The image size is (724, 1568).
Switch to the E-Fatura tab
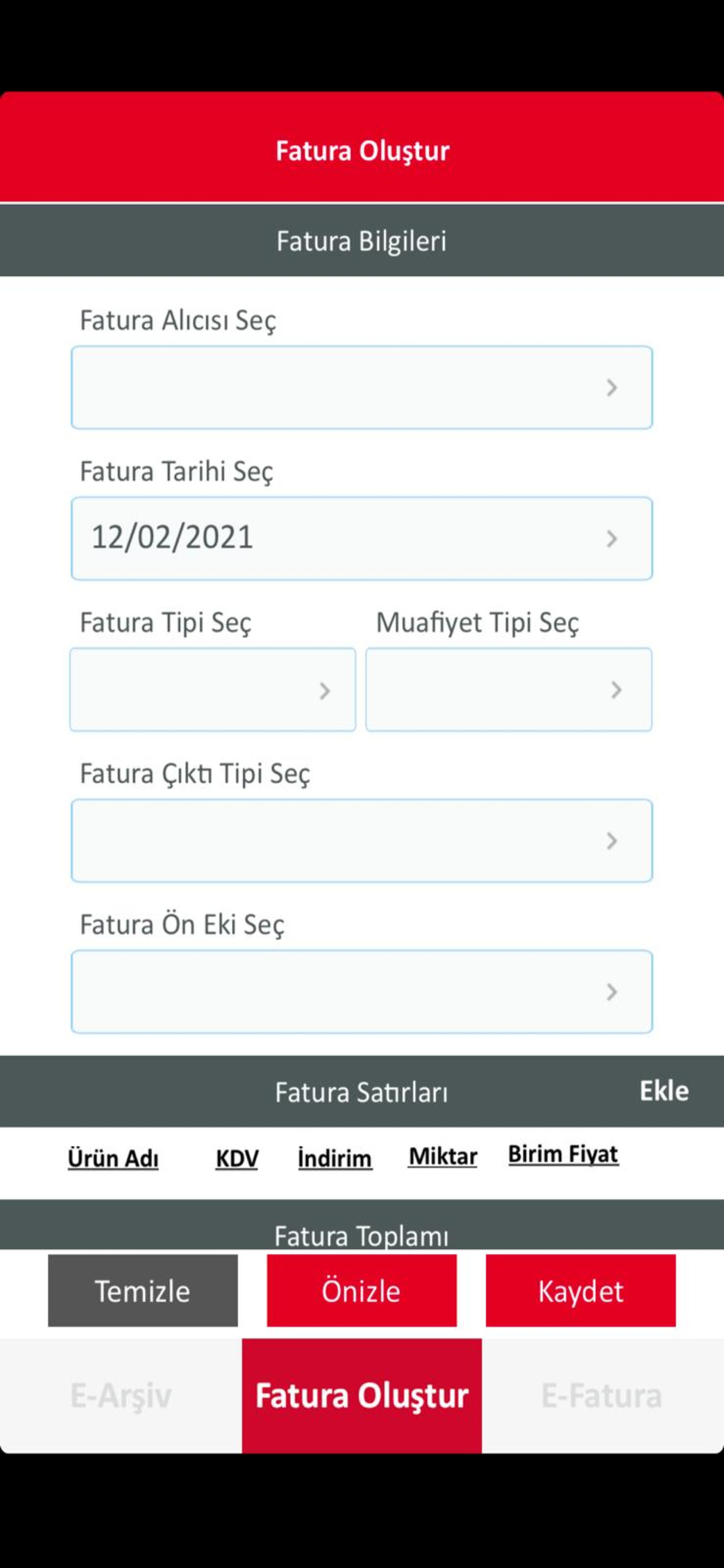[602, 1396]
